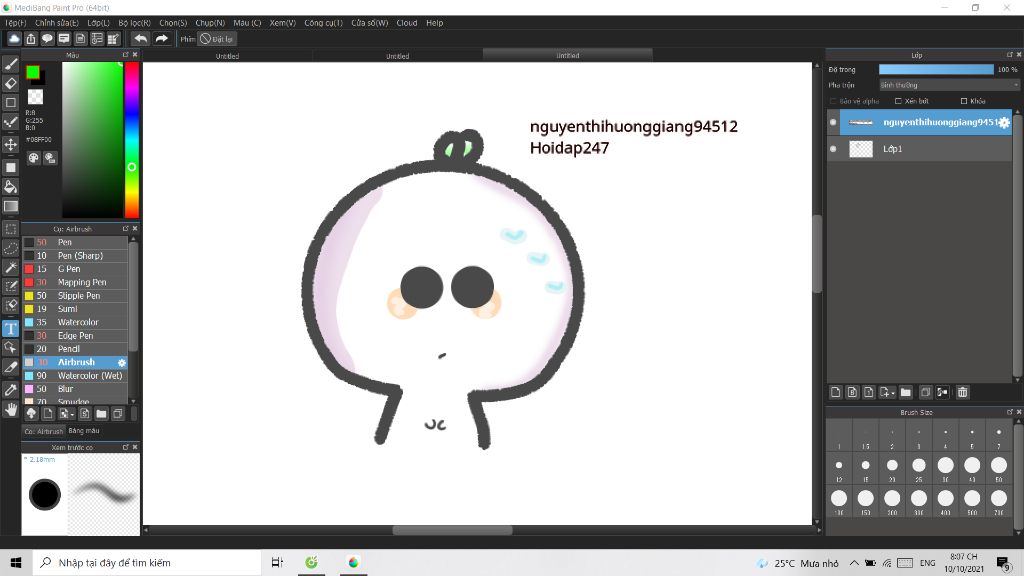This screenshot has width=1024, height=576.
Task: Select the G Pen brush
Action: pos(76,269)
